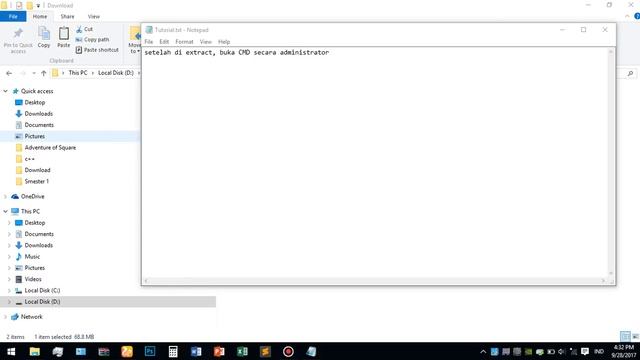Go up one folder level
Image resolution: width=640 pixels, height=360 pixels.
pyautogui.click(x=44, y=73)
